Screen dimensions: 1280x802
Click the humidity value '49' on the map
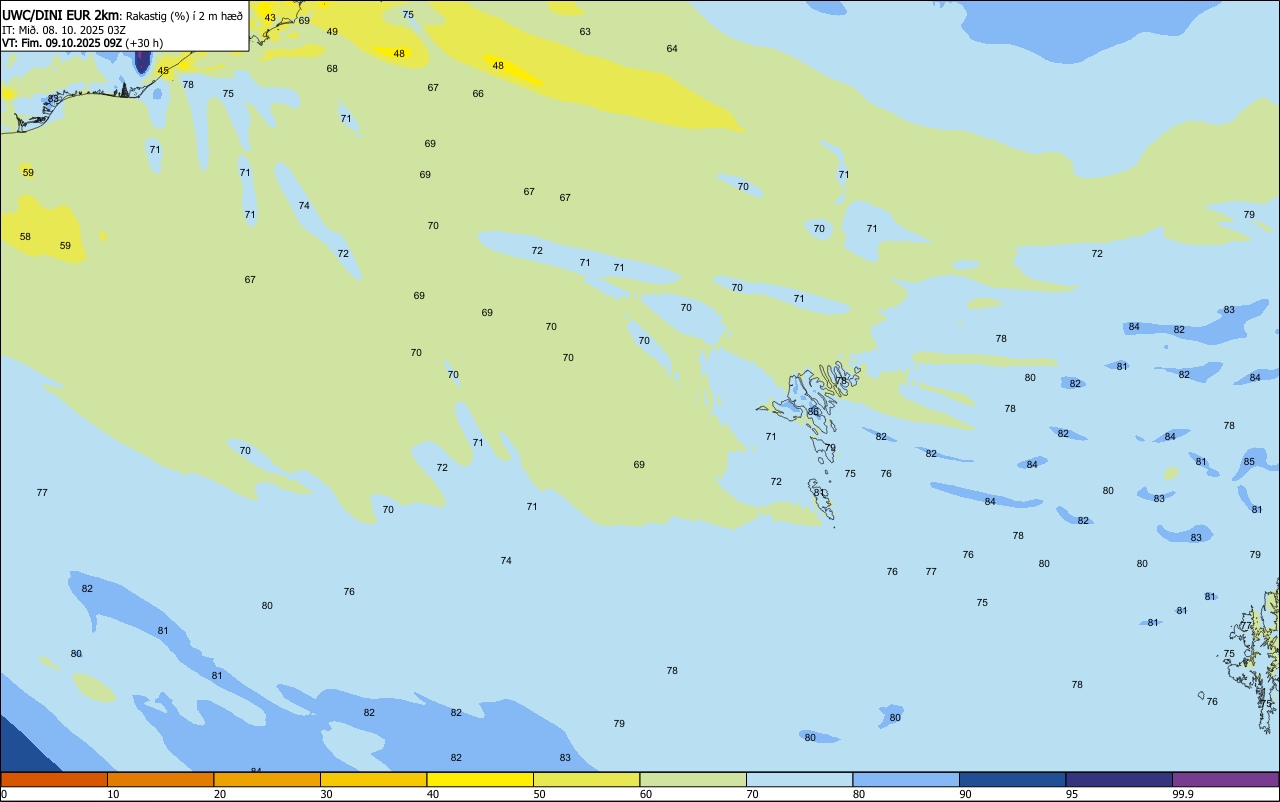[332, 32]
